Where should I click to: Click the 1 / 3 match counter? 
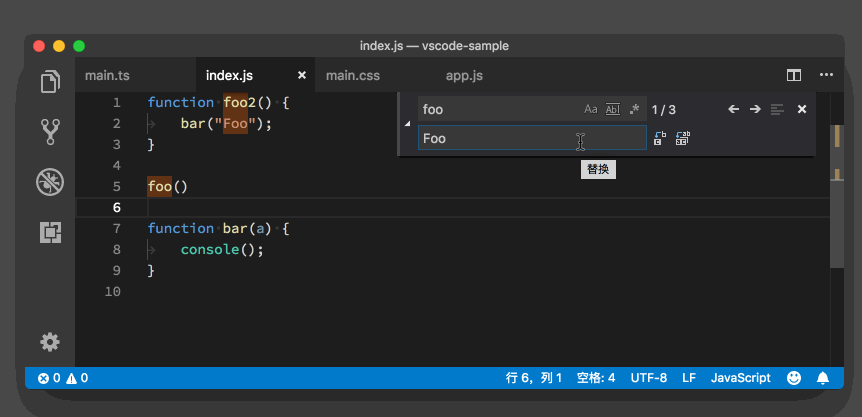(664, 109)
